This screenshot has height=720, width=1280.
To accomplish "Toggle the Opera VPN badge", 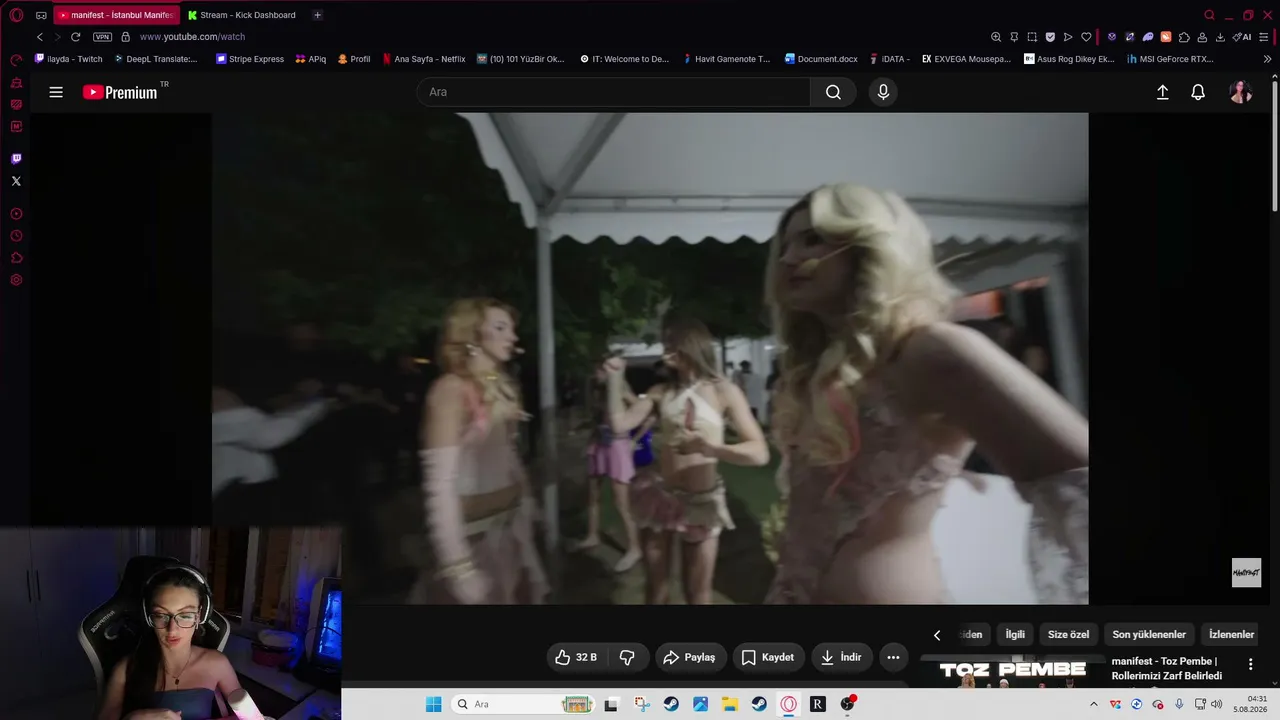I will [x=102, y=37].
